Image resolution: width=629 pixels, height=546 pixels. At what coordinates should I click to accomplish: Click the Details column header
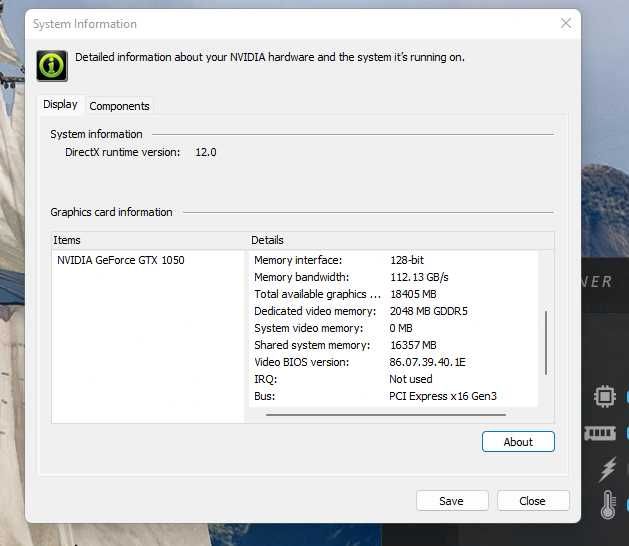click(x=401, y=240)
